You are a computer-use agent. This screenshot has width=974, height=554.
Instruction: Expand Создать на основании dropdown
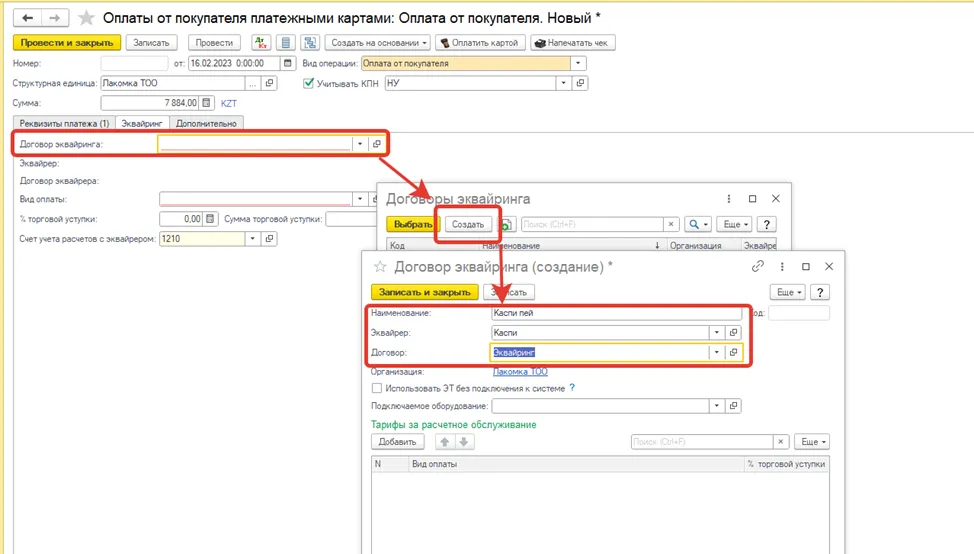coord(377,43)
